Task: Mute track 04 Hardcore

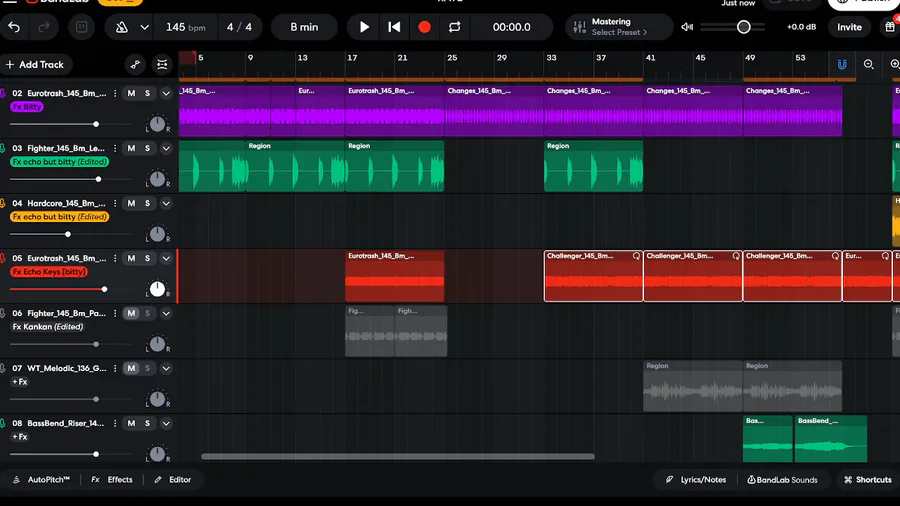Action: tap(131, 203)
